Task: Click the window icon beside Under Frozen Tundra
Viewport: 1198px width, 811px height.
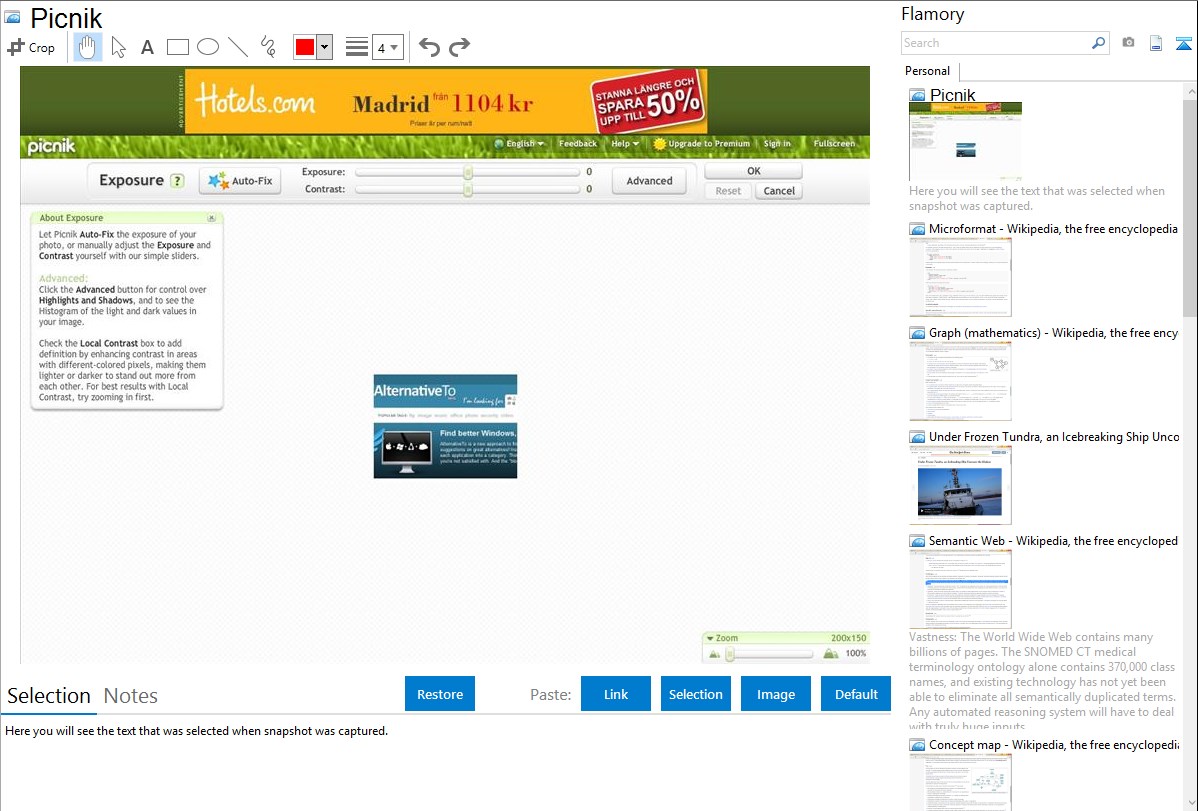Action: (917, 437)
